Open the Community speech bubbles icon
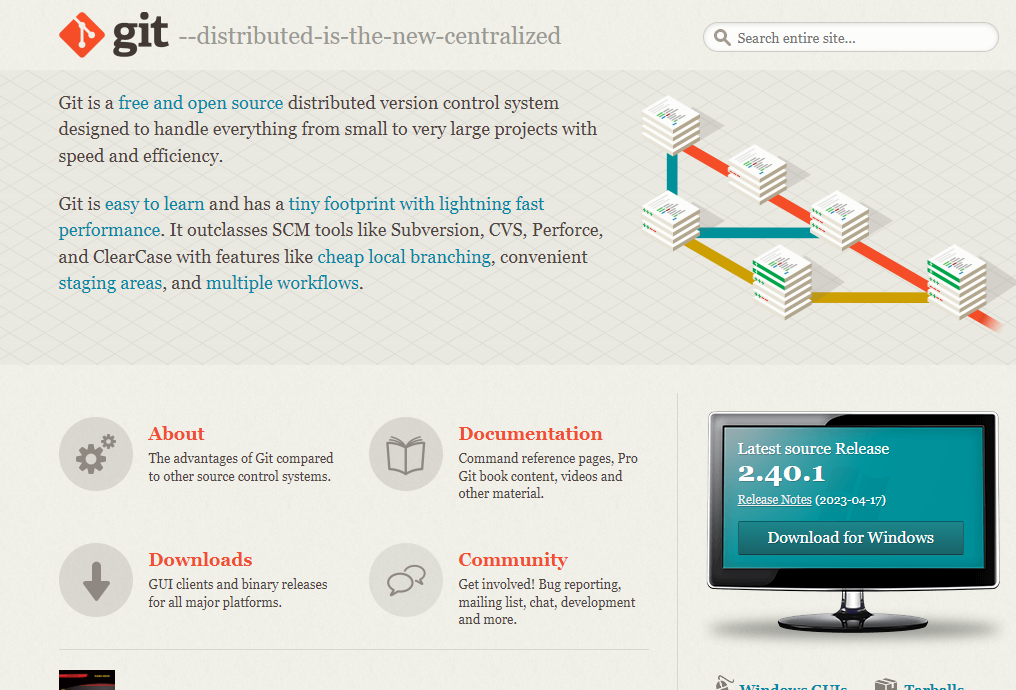This screenshot has width=1016, height=690. [406, 580]
